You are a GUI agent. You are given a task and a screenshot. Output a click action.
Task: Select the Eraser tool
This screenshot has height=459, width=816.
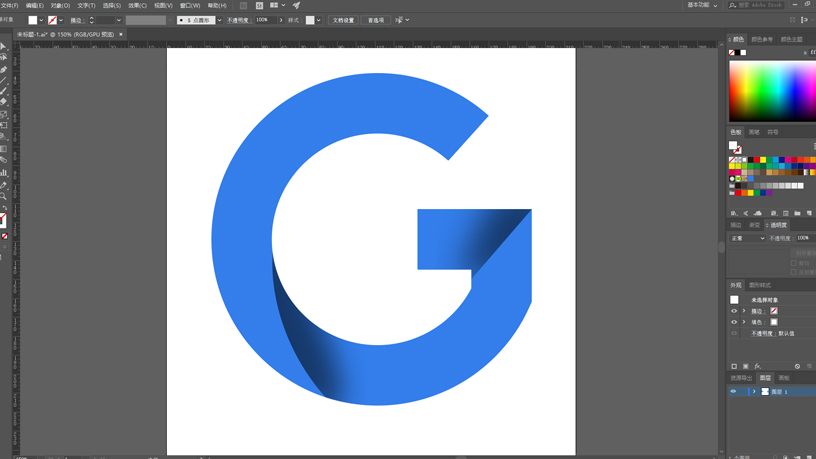click(3, 102)
